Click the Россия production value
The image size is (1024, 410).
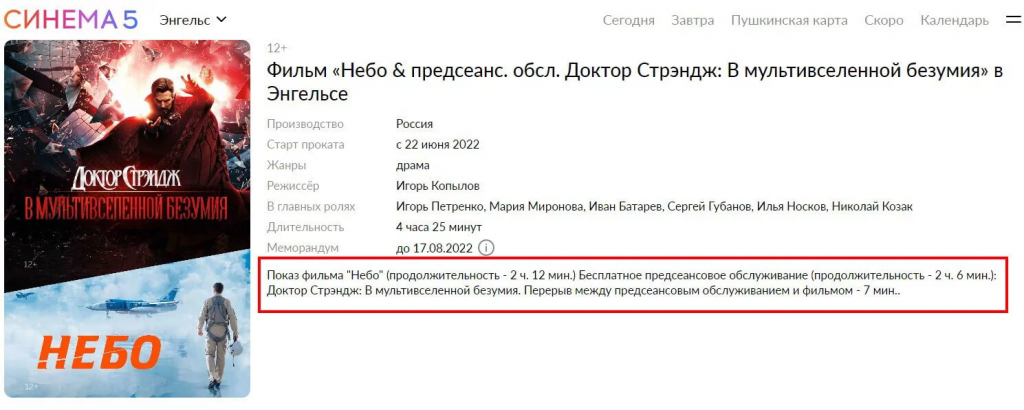coord(415,124)
